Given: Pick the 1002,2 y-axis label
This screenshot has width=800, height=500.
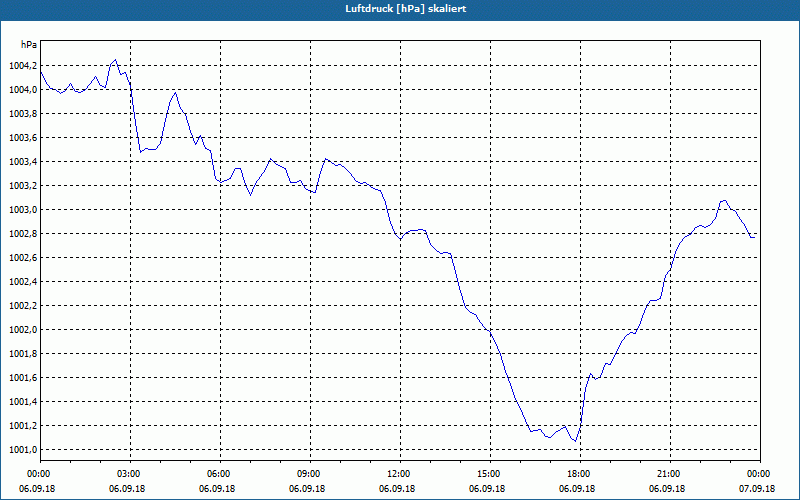Looking at the screenshot, I should (23, 306).
